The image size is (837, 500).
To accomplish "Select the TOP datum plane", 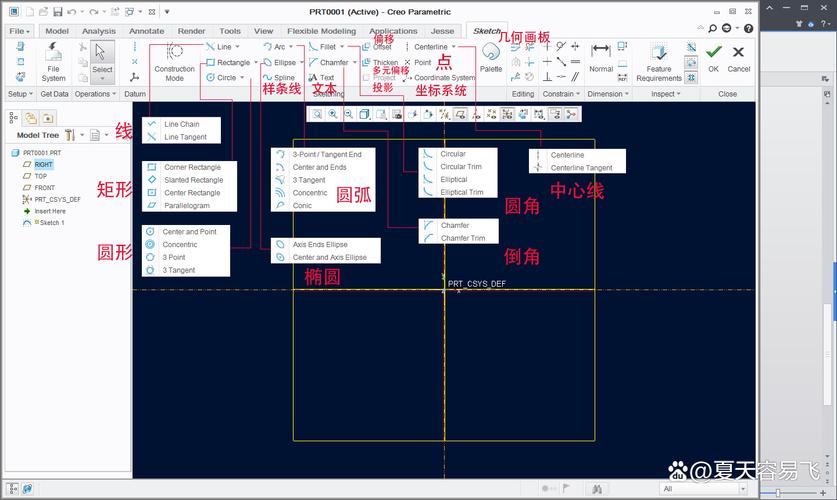I will 40,176.
